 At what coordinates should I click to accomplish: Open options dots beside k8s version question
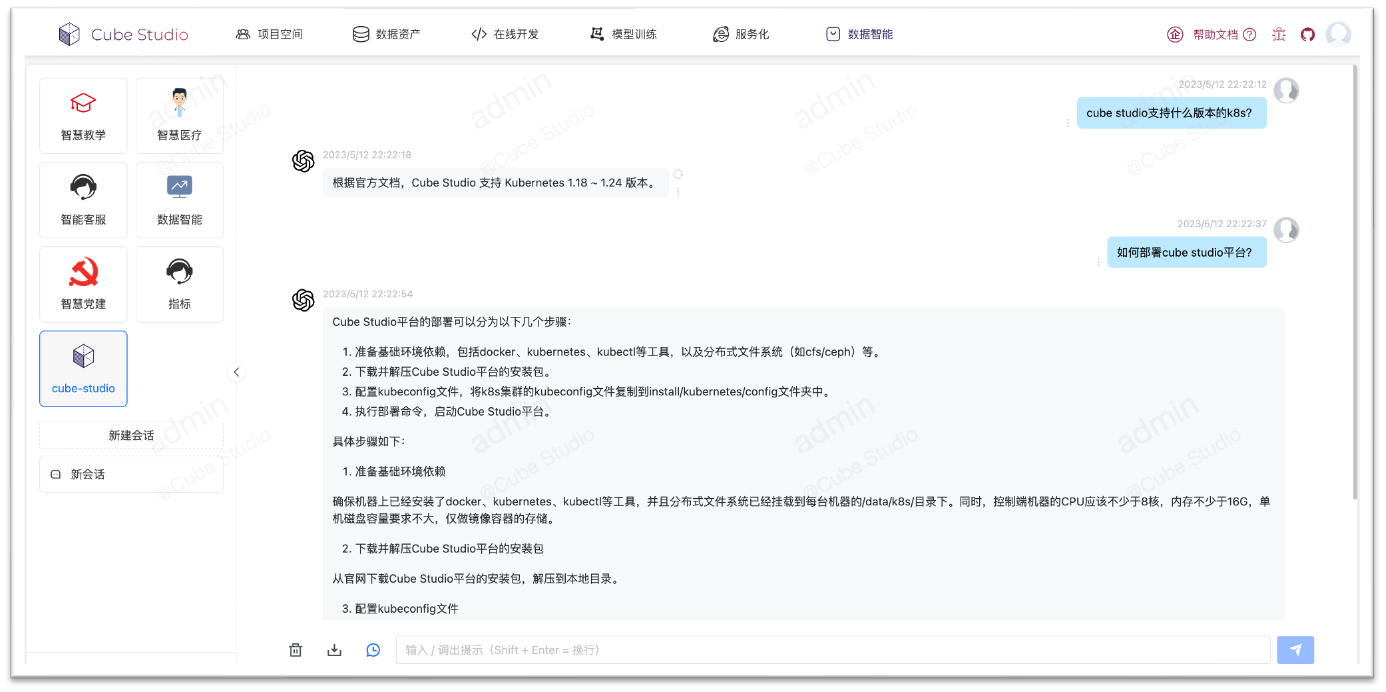pos(1067,123)
